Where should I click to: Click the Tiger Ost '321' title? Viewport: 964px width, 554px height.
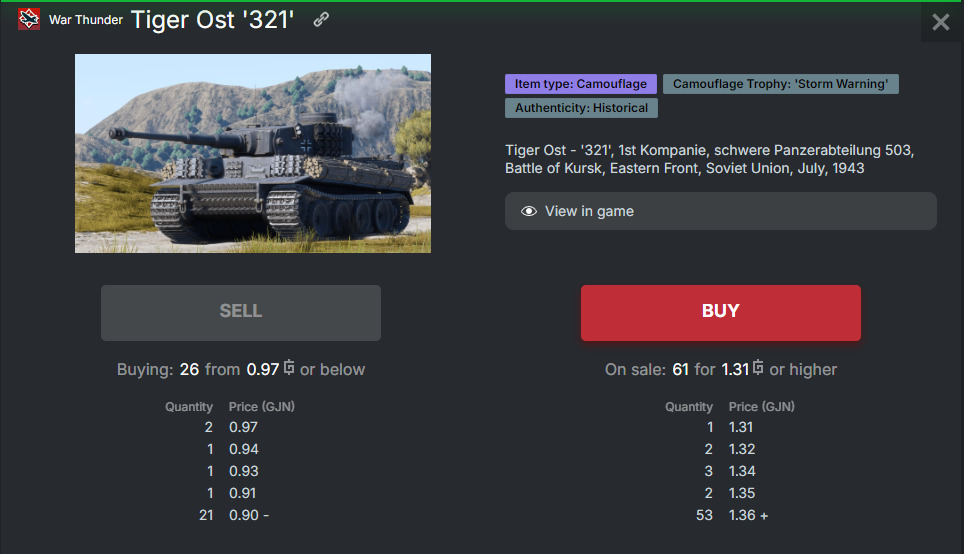(x=212, y=19)
